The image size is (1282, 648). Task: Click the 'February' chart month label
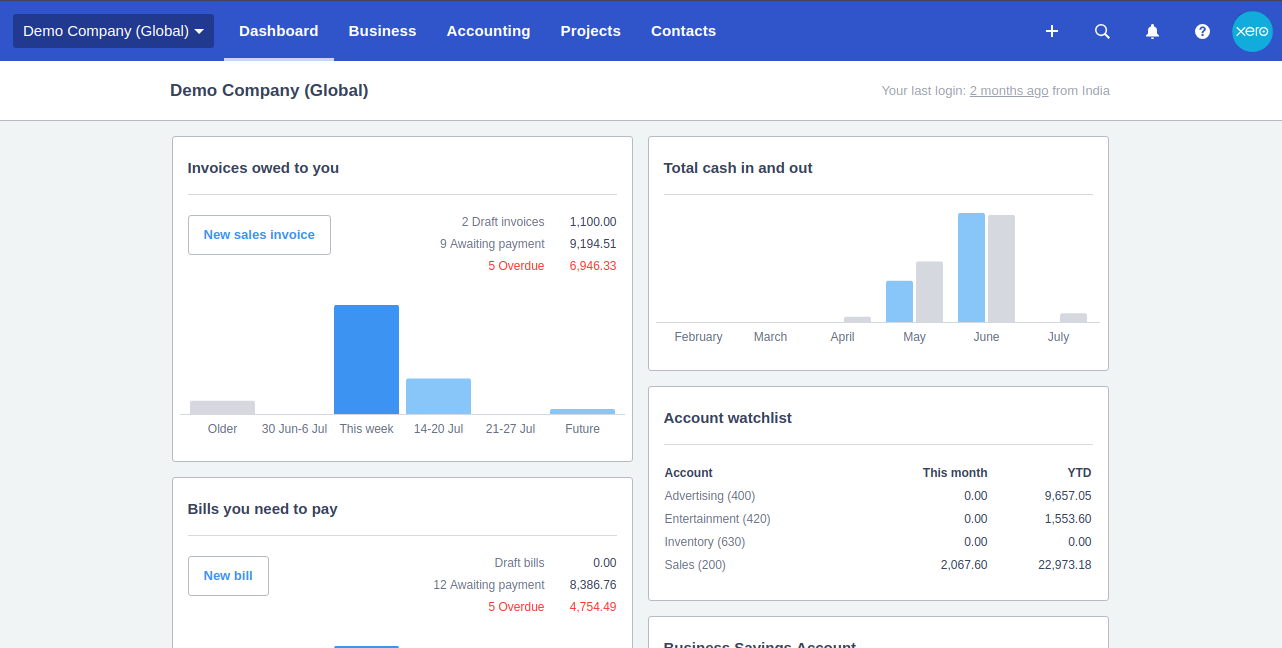(698, 337)
